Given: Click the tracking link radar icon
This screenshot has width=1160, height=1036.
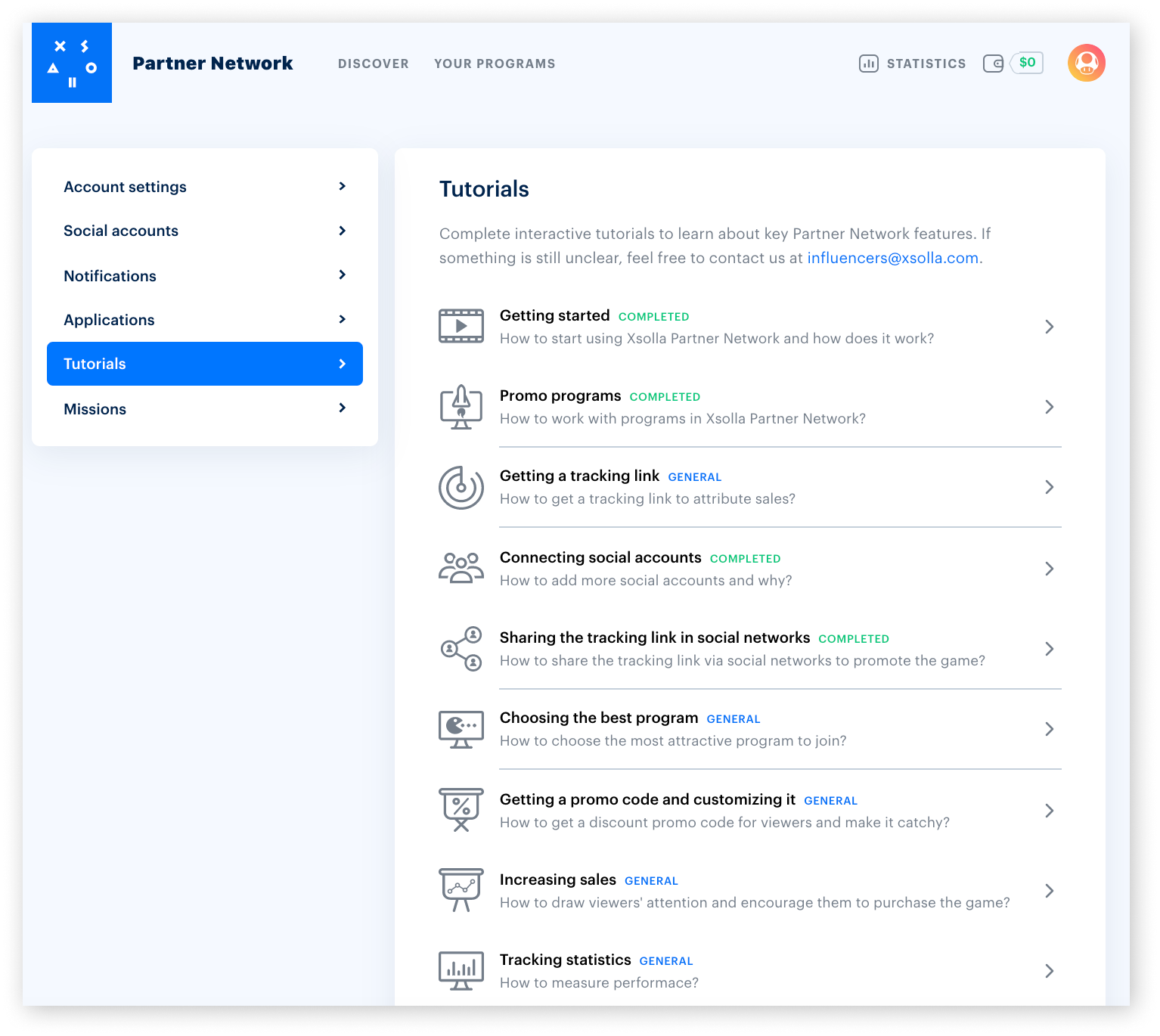Looking at the screenshot, I should point(461,487).
